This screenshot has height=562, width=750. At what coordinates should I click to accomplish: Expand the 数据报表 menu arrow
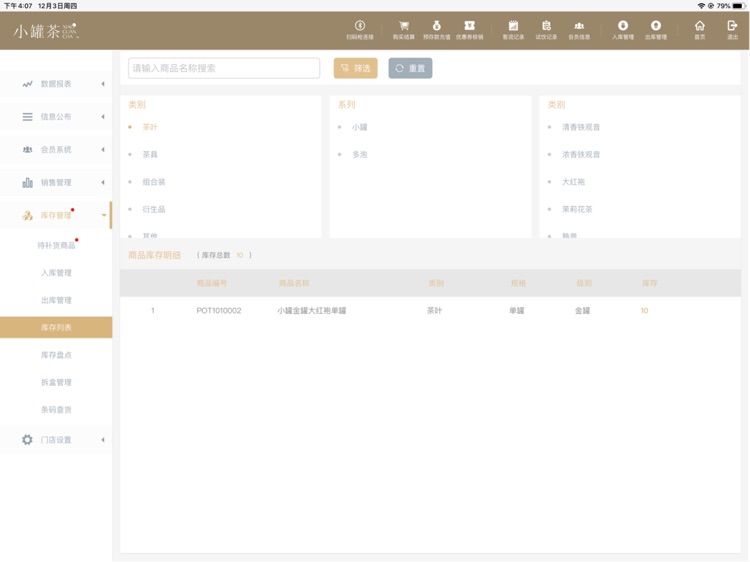tap(103, 84)
